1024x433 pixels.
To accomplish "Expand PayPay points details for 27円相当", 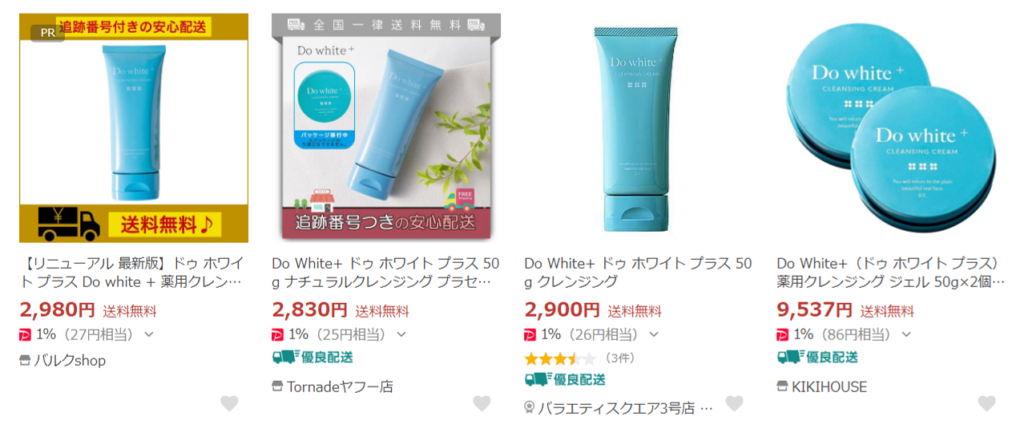I will pyautogui.click(x=149, y=335).
